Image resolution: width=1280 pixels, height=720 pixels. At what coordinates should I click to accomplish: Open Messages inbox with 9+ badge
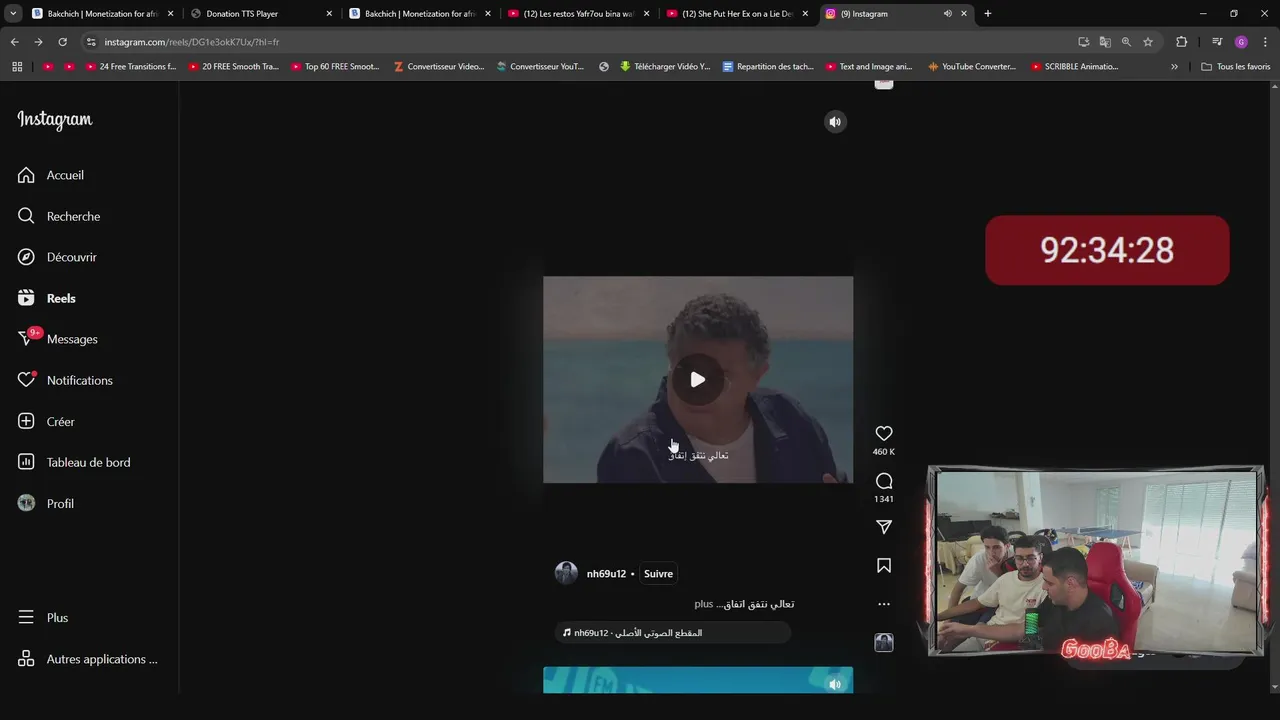[x=57, y=339]
